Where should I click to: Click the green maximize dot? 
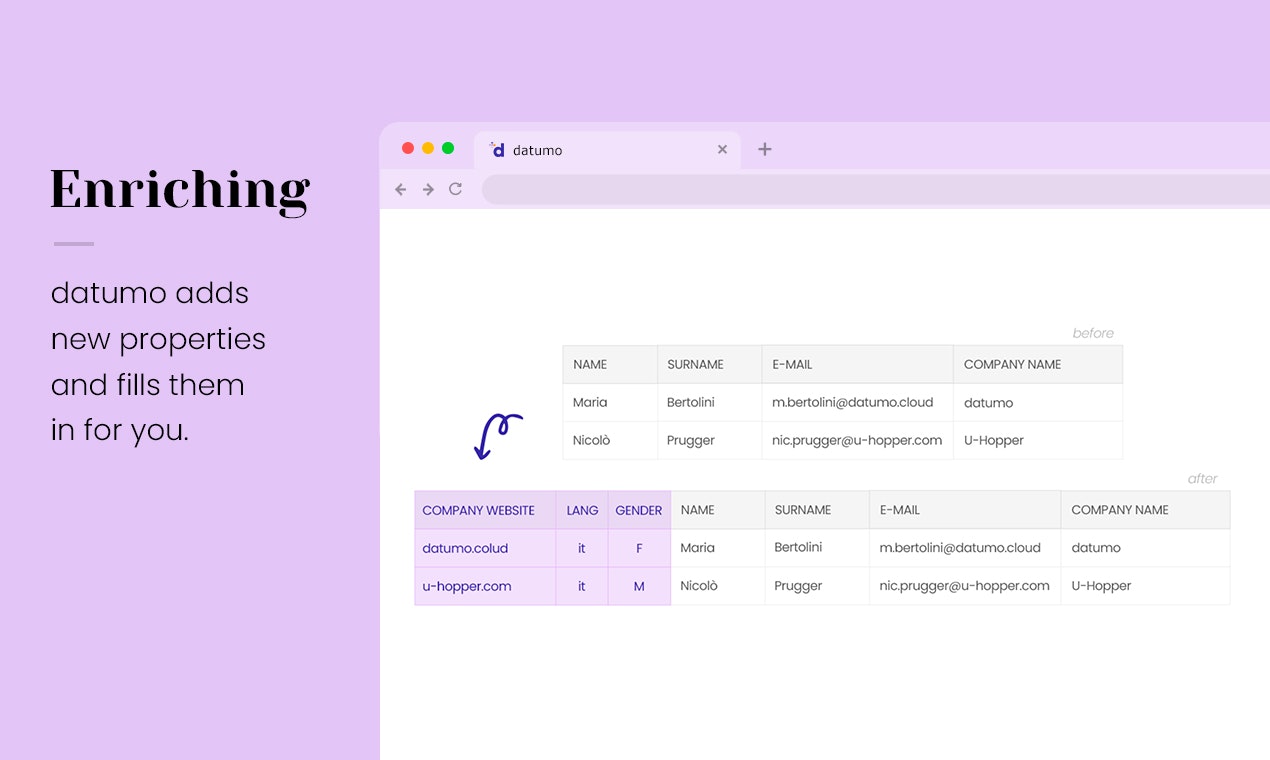[x=448, y=148]
